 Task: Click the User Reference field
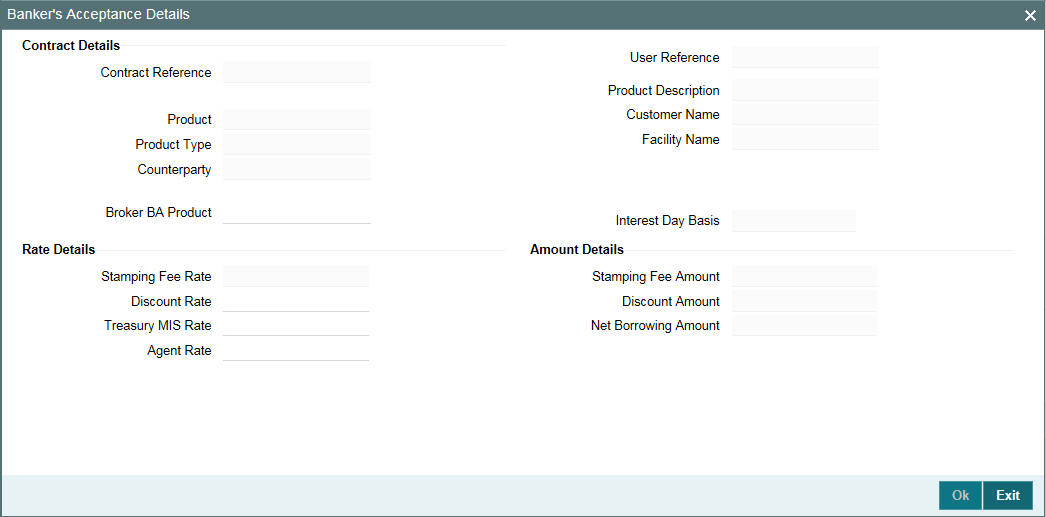pos(805,57)
